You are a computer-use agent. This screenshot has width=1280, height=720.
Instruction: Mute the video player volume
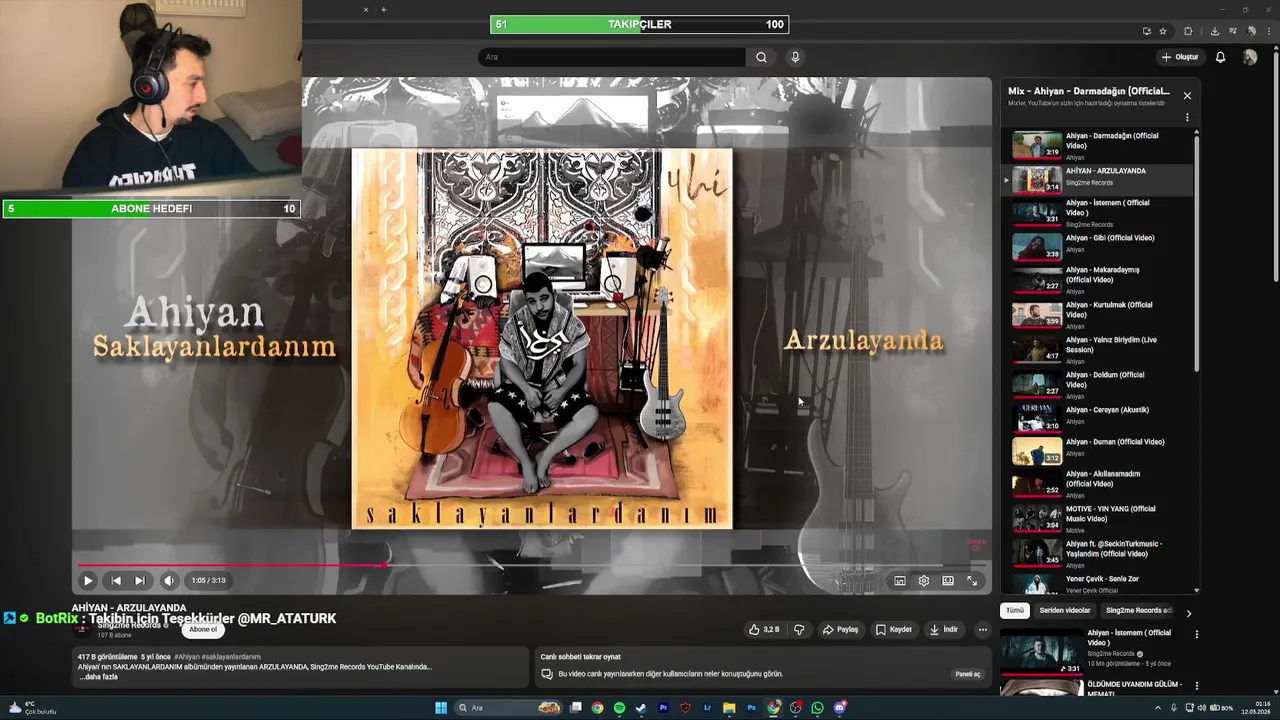pos(169,581)
